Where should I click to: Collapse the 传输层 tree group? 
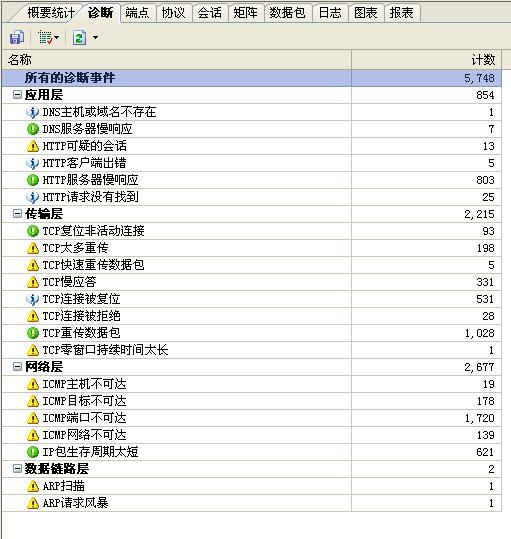coord(17,214)
